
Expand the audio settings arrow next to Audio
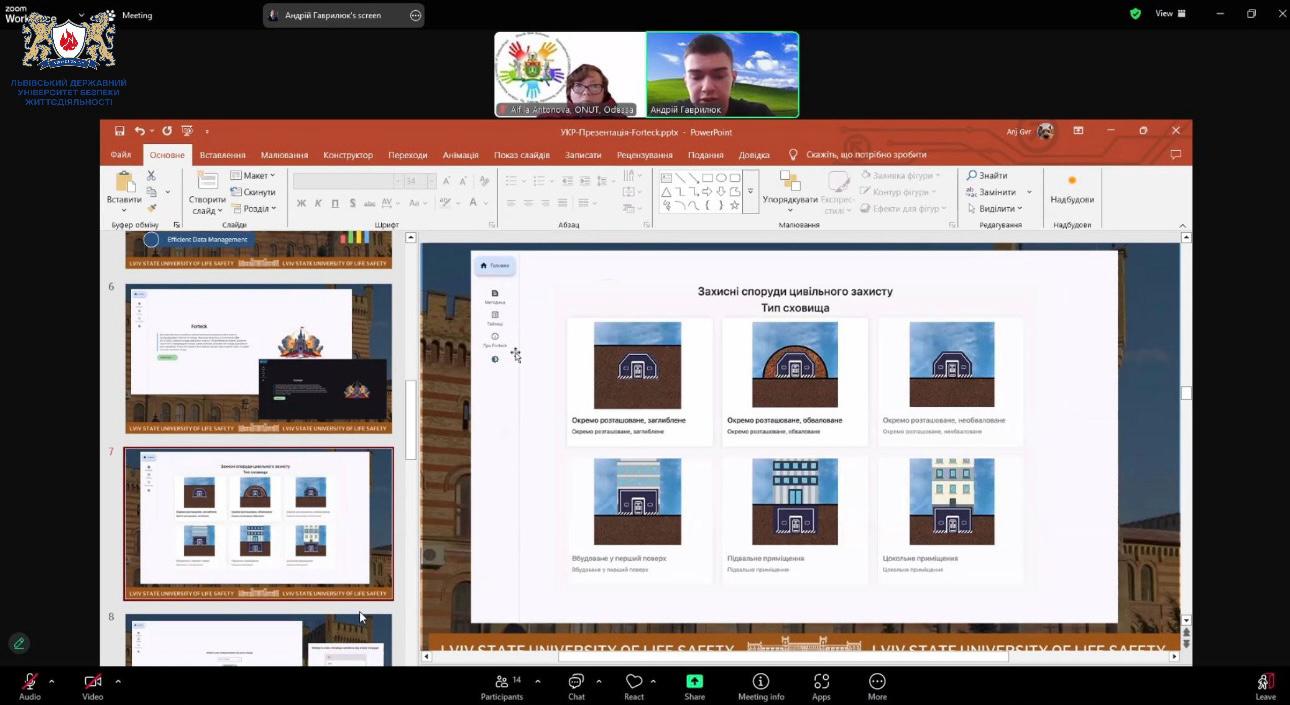[x=52, y=681]
